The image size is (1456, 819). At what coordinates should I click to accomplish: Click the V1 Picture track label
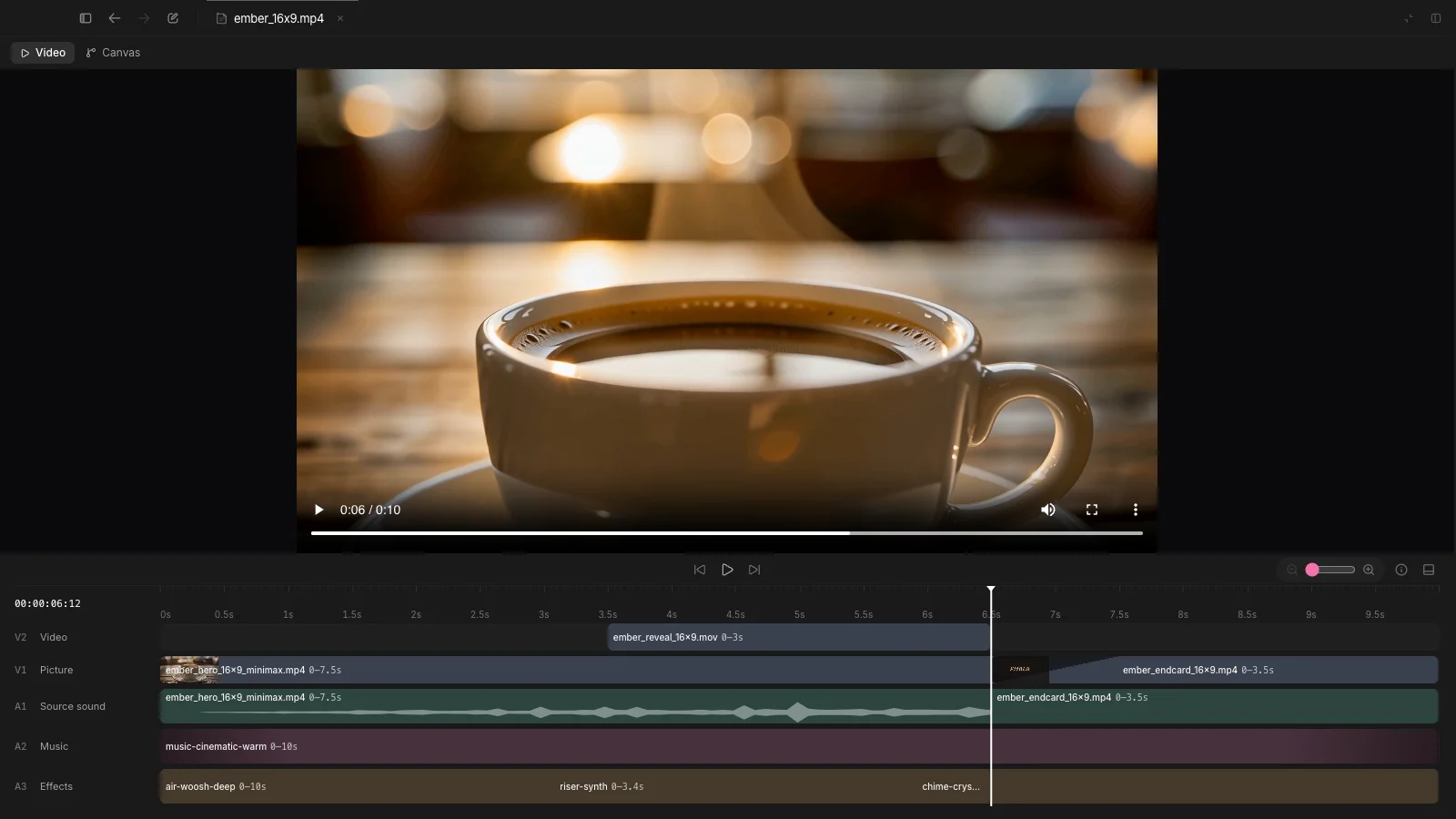(44, 670)
